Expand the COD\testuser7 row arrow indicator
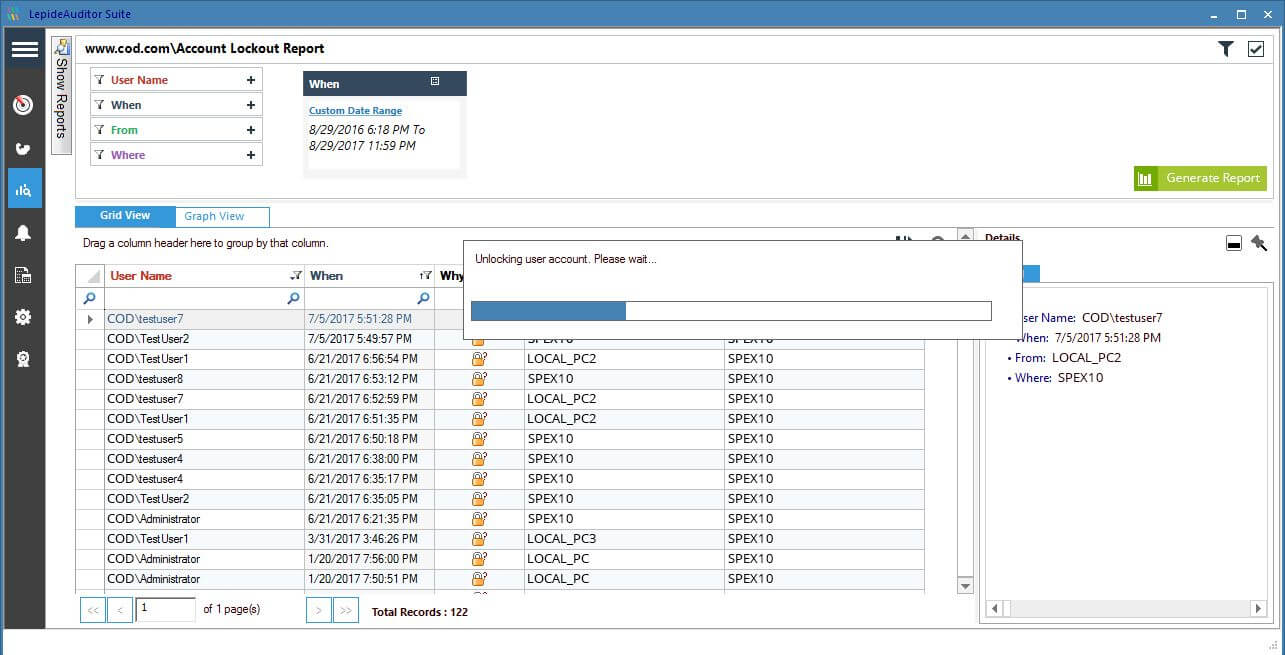The width and height of the screenshot is (1285, 655). click(90, 319)
